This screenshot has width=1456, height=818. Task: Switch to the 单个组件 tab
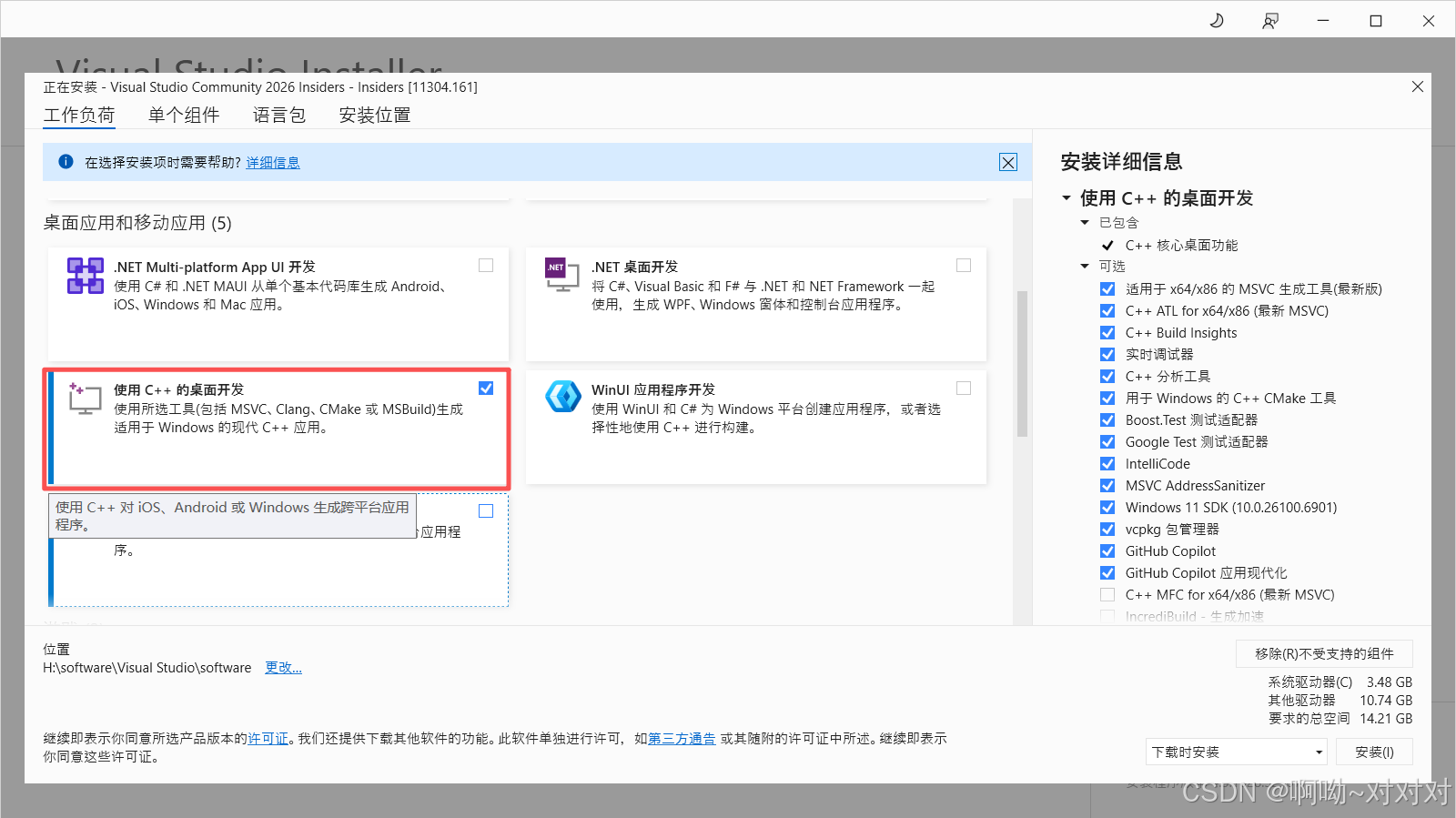pos(184,116)
